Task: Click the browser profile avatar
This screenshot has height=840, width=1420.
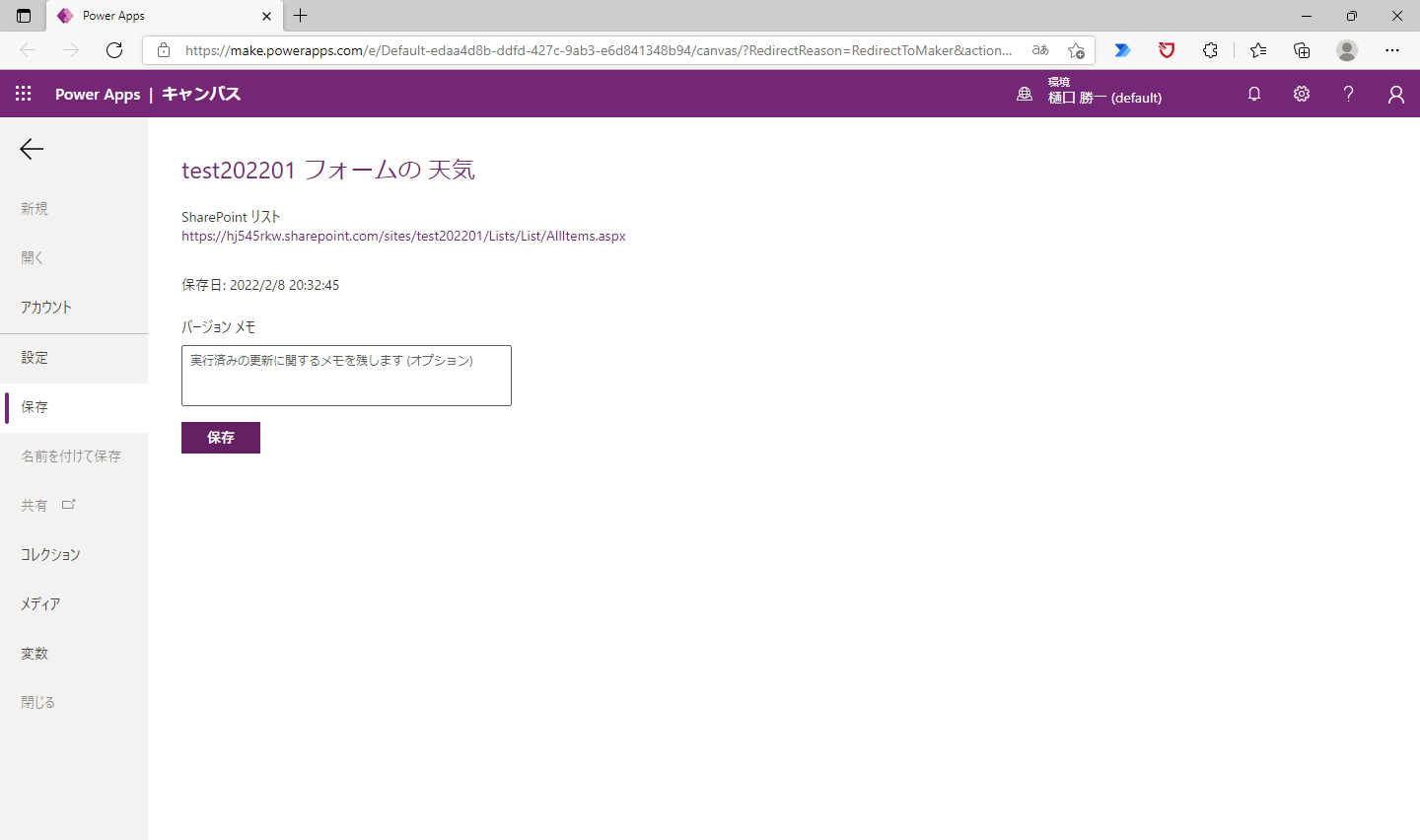Action: pos(1347,50)
